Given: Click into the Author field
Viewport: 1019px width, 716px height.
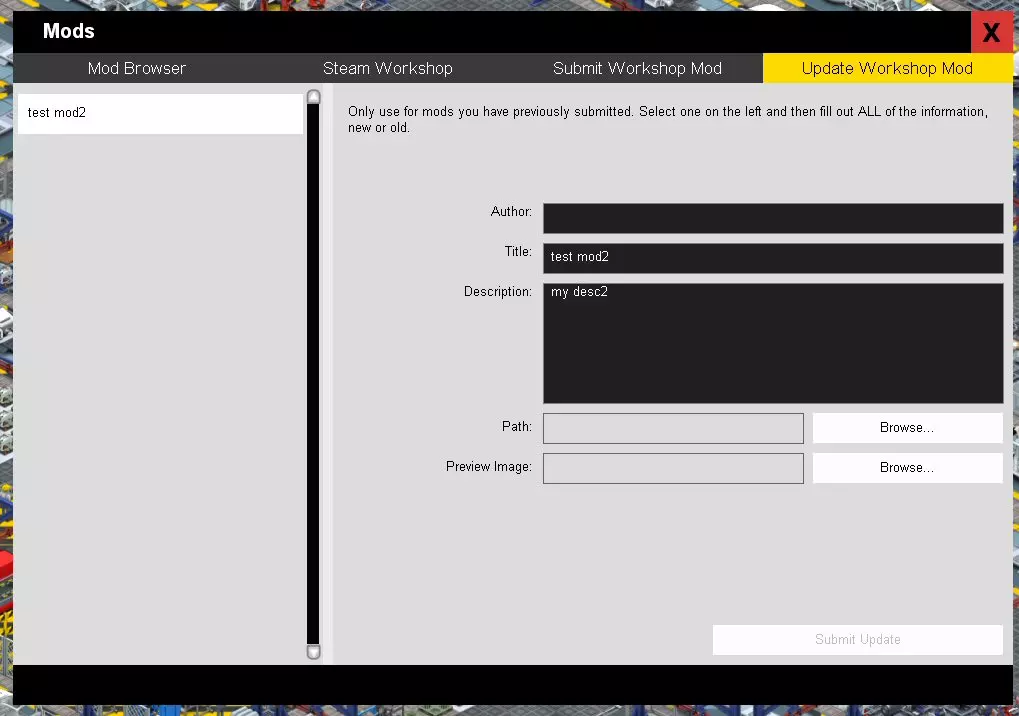Looking at the screenshot, I should pos(773,218).
